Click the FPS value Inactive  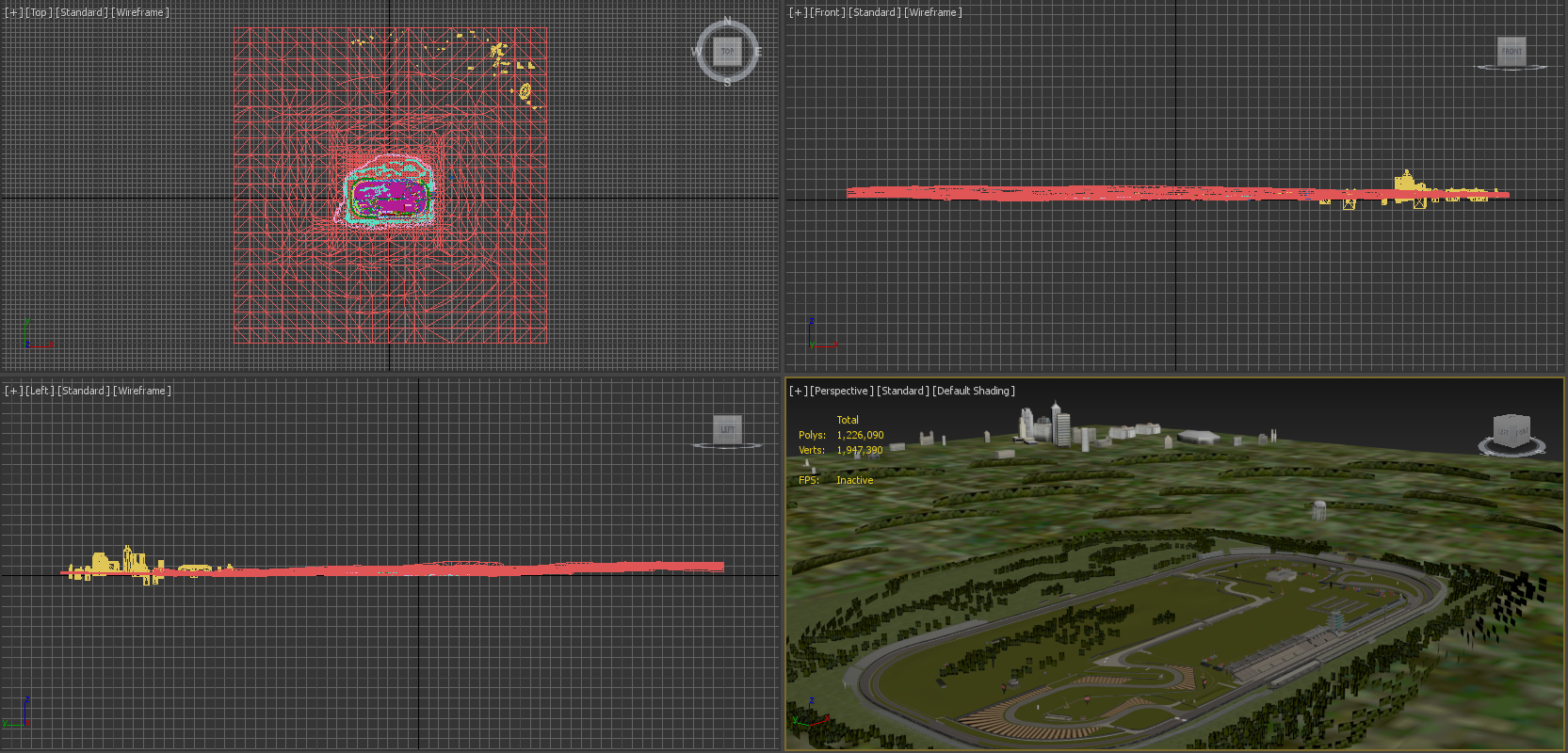click(x=854, y=480)
